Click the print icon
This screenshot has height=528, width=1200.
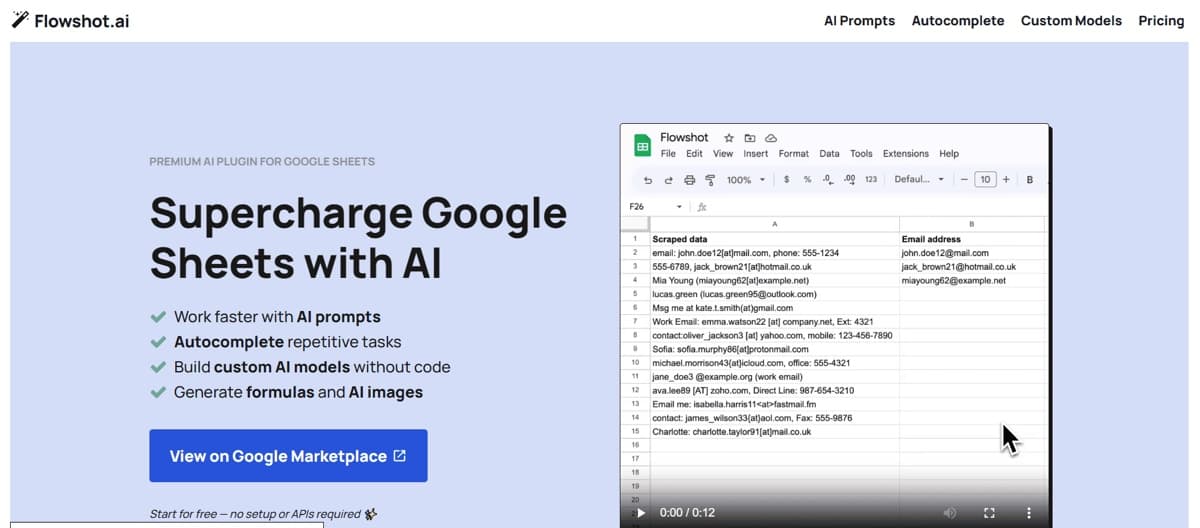tap(689, 180)
